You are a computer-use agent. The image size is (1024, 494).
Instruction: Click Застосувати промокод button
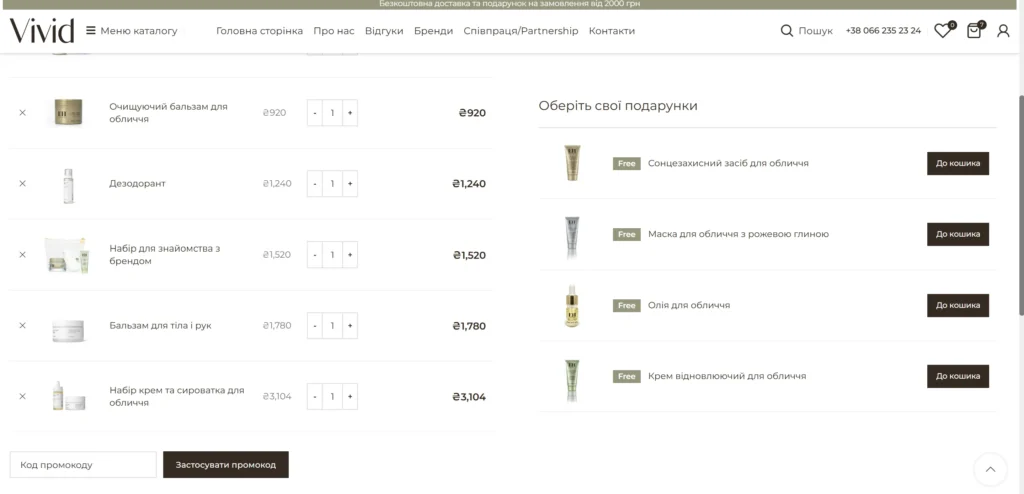225,465
